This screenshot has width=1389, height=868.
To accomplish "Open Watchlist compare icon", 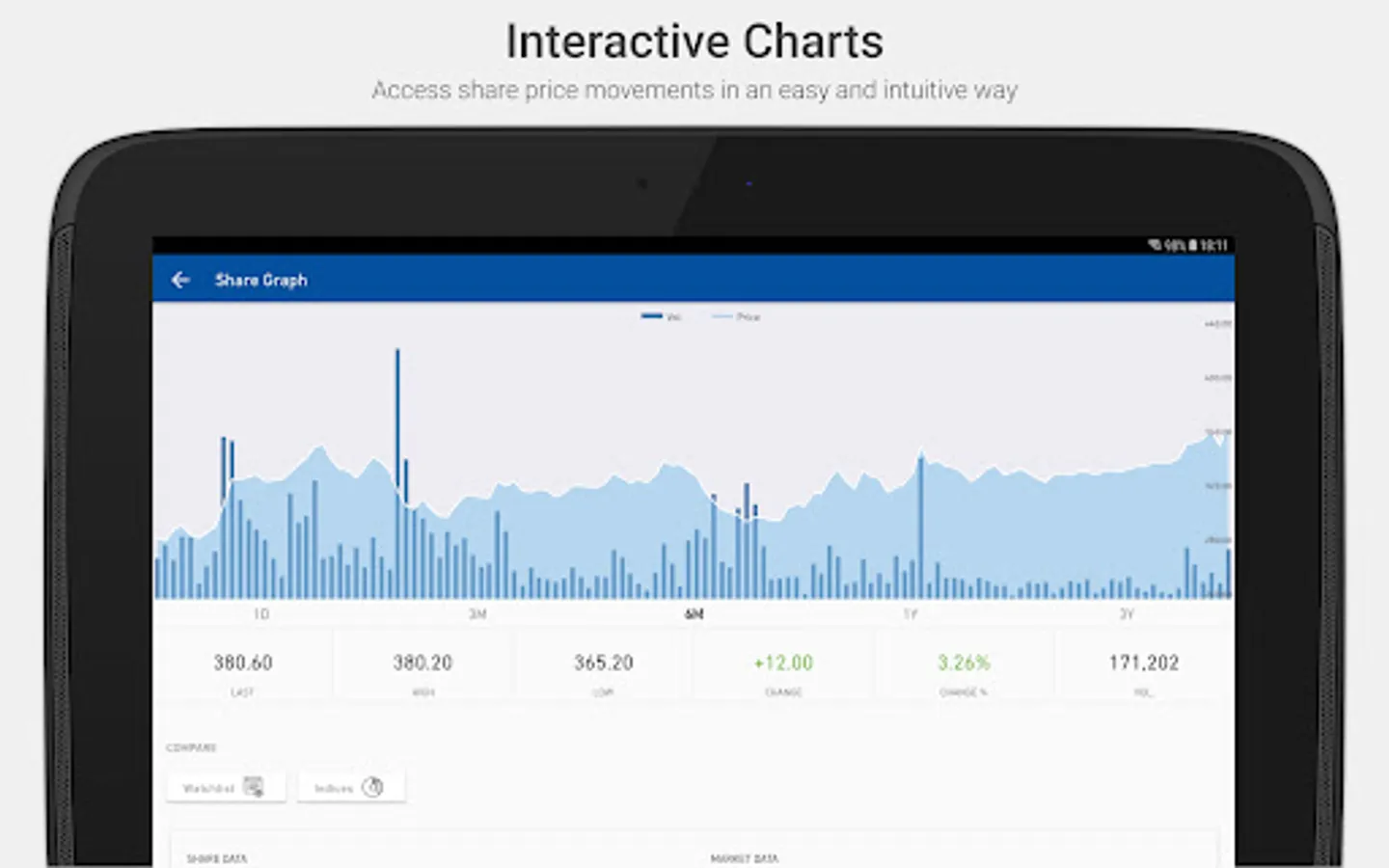I will pyautogui.click(x=254, y=787).
